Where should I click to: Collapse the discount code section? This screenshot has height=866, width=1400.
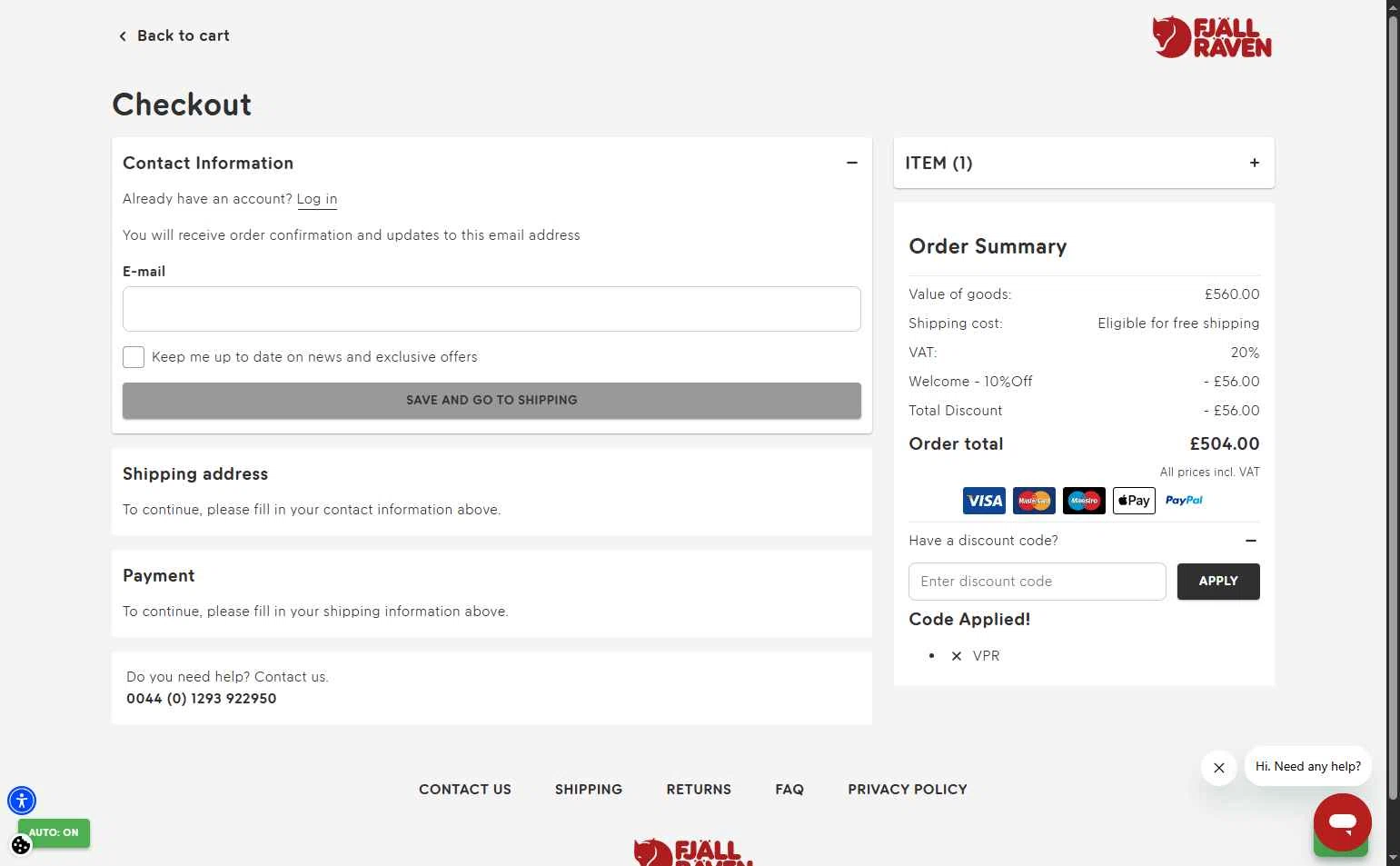(x=1251, y=541)
